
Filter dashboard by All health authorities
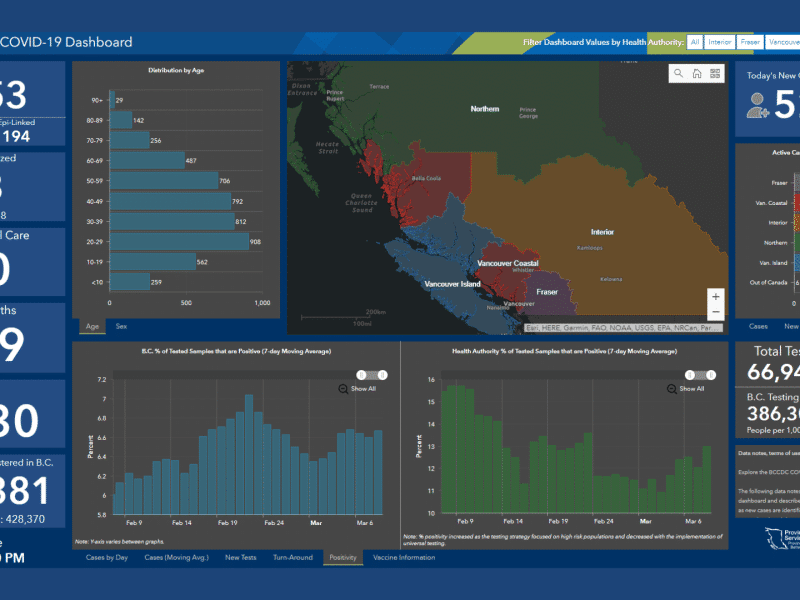(x=694, y=42)
